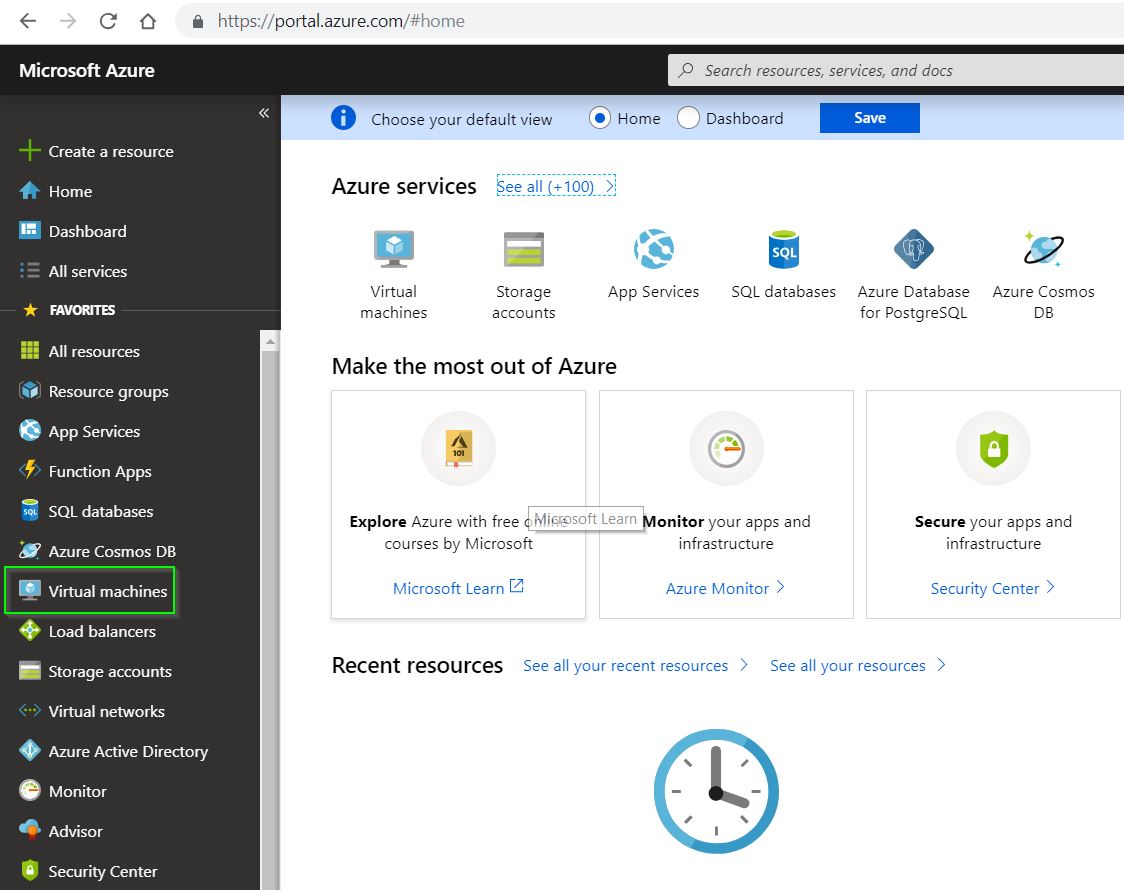Click the browser reload icon
Image resolution: width=1124 pixels, height=890 pixels.
pos(108,21)
